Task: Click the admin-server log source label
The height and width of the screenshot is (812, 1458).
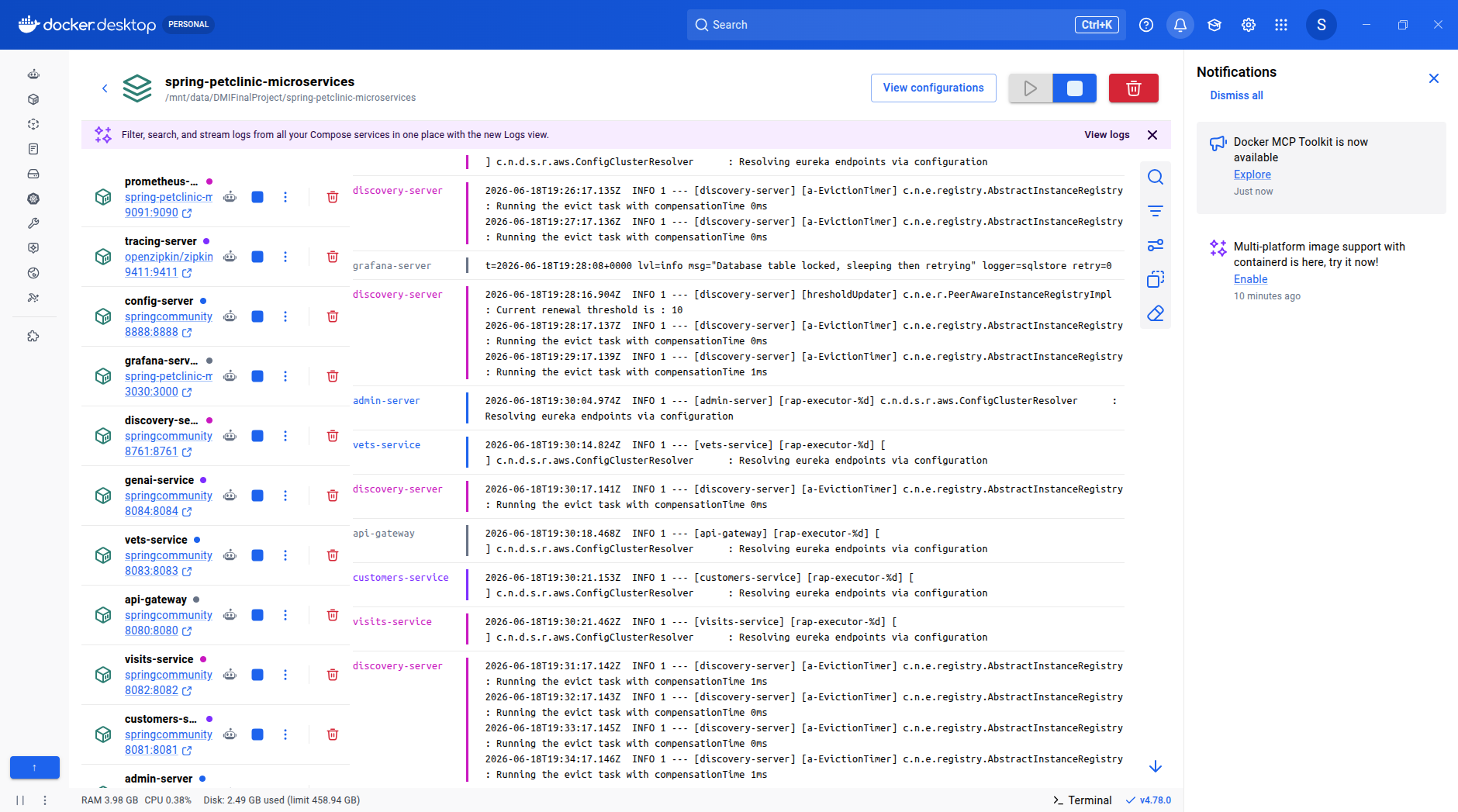Action: tap(386, 401)
